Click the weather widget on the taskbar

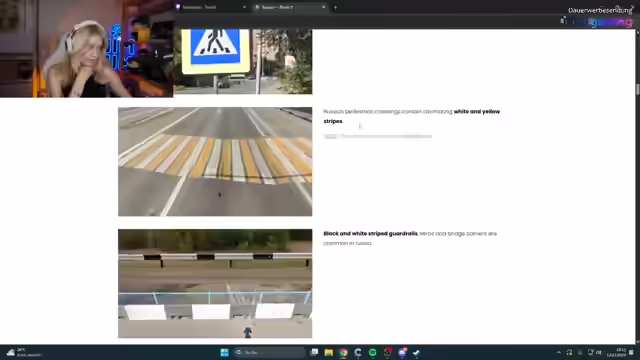(x=24, y=352)
